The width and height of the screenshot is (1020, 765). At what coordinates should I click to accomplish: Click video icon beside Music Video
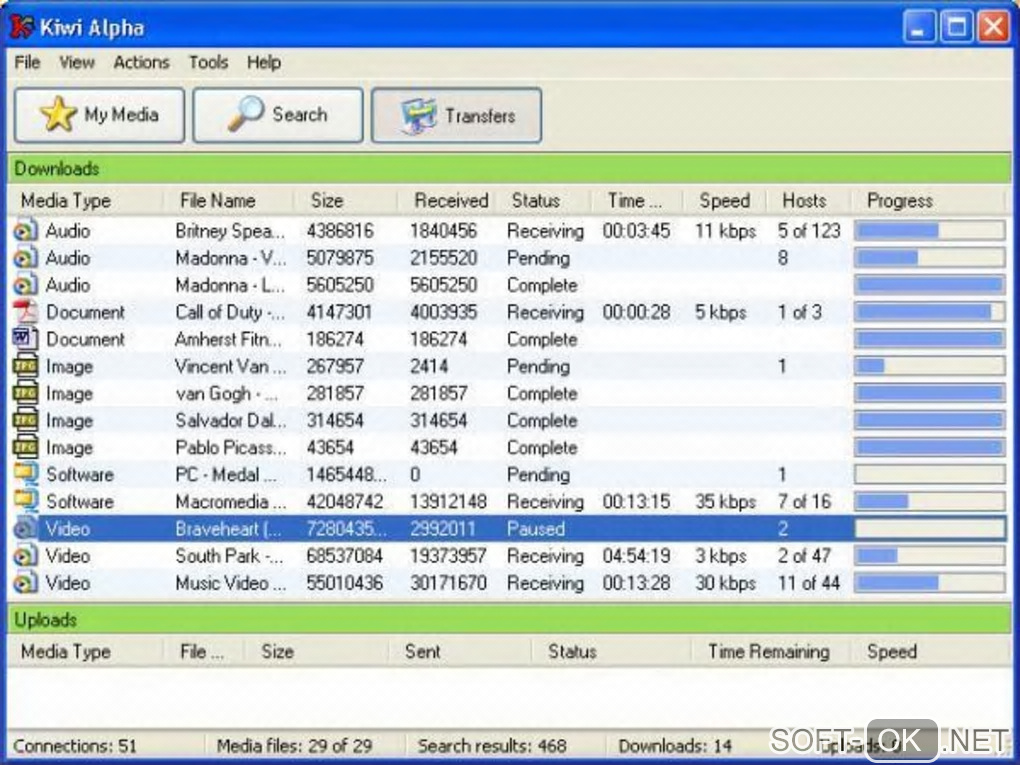(x=25, y=583)
